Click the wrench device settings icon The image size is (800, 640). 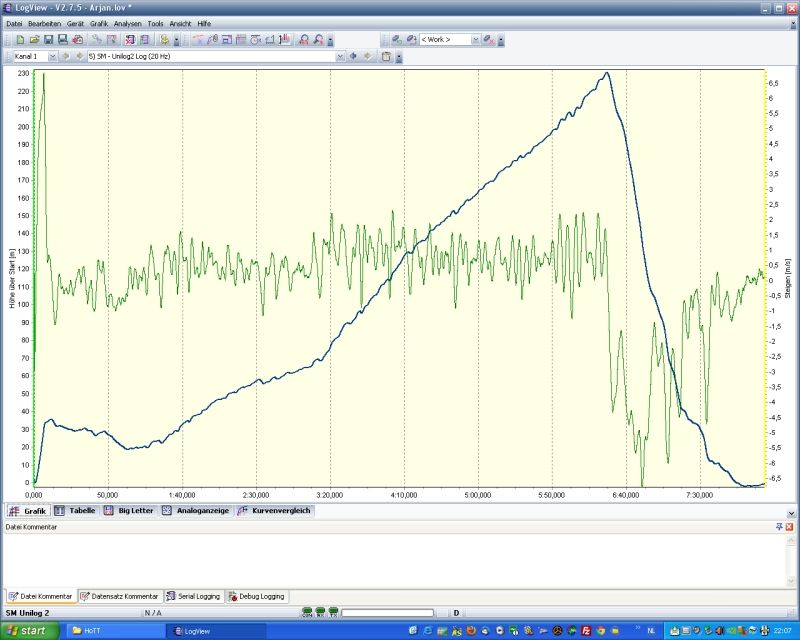pos(97,40)
